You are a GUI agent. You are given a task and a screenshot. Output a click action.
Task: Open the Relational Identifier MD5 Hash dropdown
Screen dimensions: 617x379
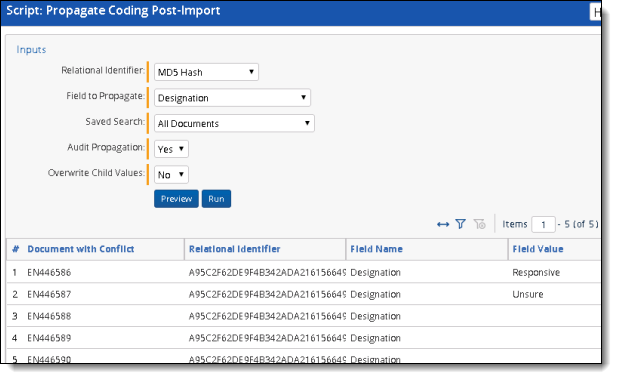(x=206, y=72)
